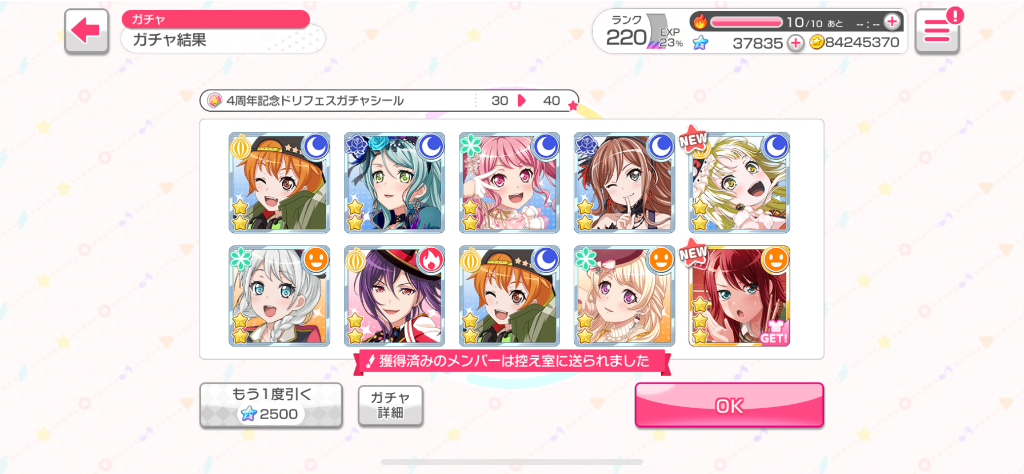Image resolution: width=1024 pixels, height=474 pixels.
Task: Open the hamburger menu with notification badge
Action: click(937, 31)
